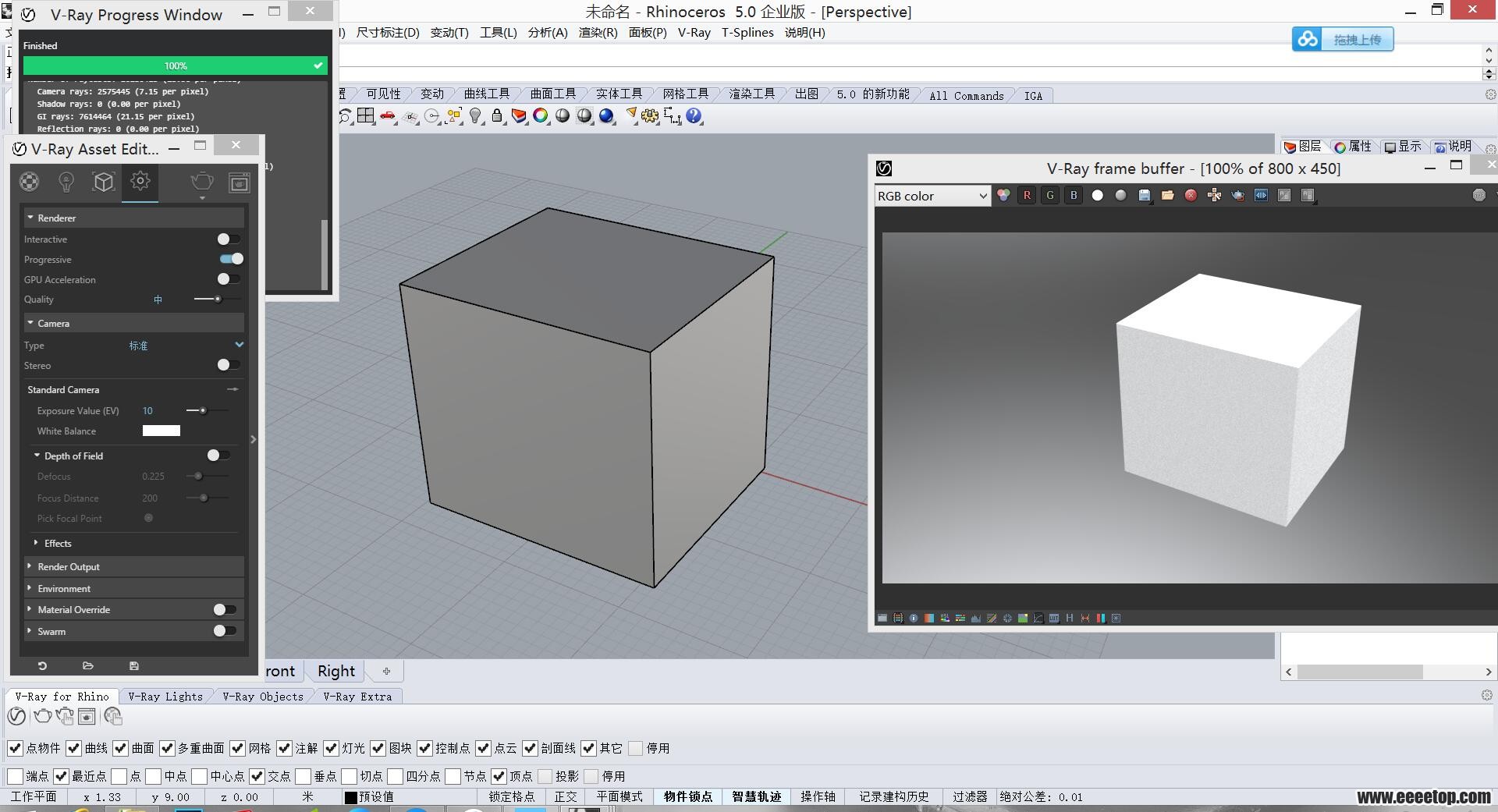
Task: Click save image disk icon in frame buffer
Action: tap(1145, 196)
